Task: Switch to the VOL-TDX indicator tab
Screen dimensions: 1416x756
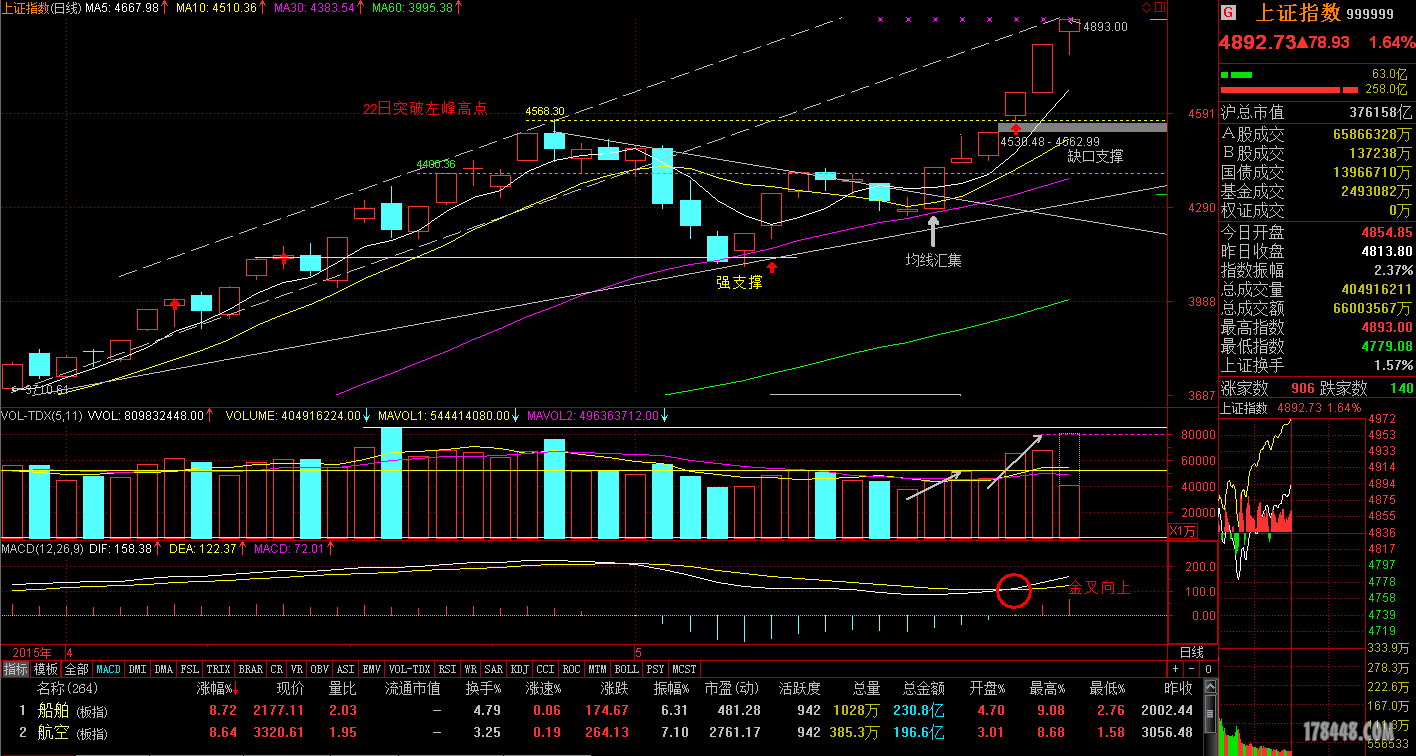Action: (409, 669)
